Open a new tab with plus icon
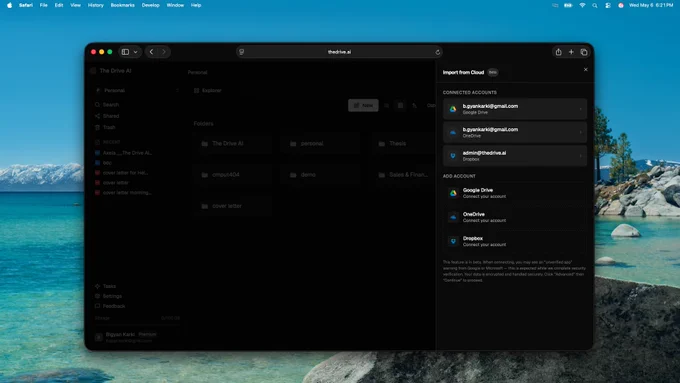This screenshot has width=680, height=383. (x=571, y=52)
